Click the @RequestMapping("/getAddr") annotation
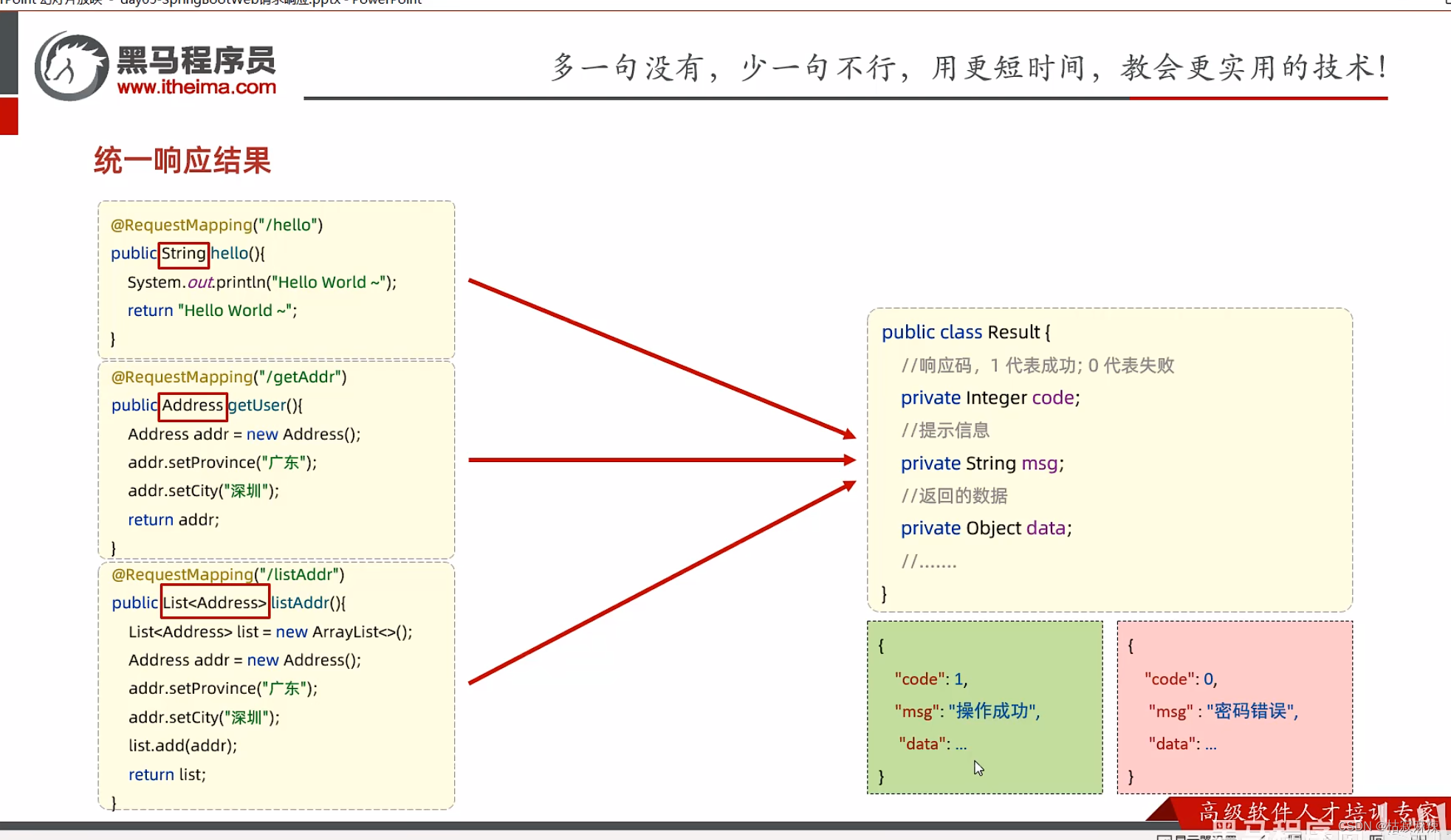 (228, 377)
